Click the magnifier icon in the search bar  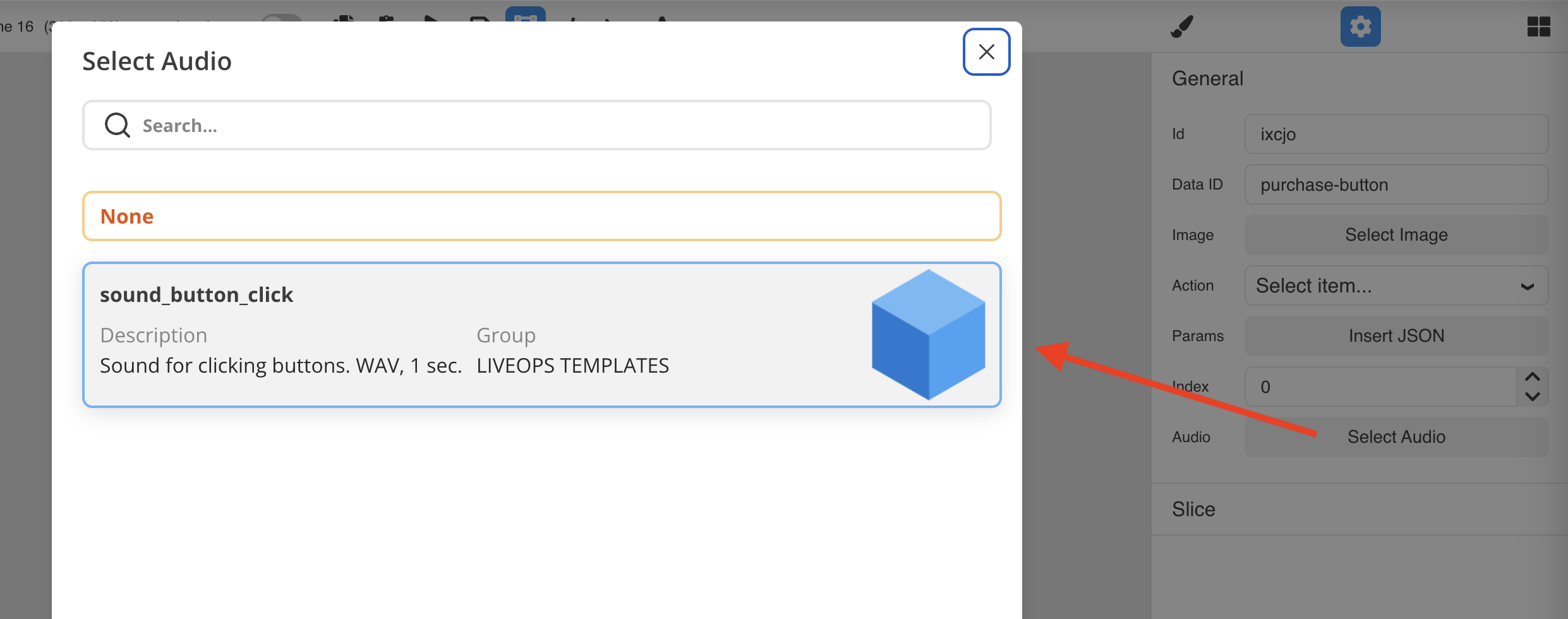[x=118, y=125]
